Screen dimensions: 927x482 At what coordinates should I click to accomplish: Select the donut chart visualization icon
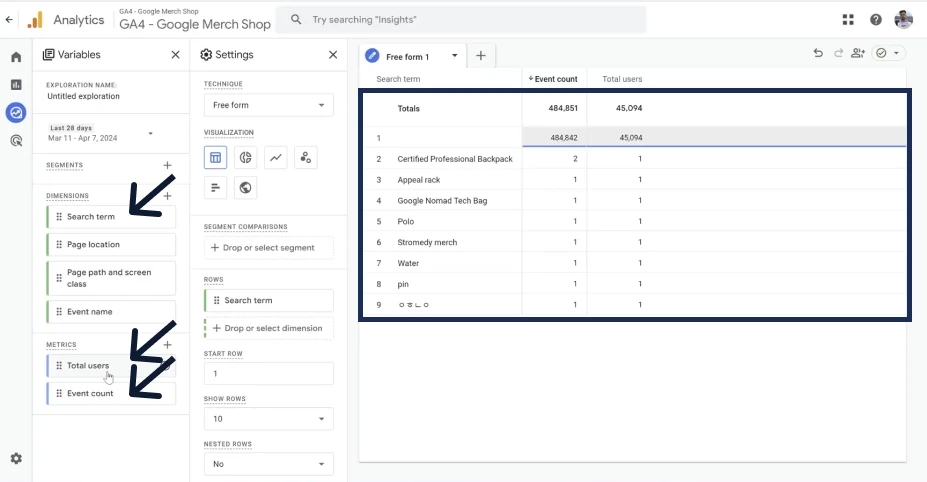coord(245,157)
